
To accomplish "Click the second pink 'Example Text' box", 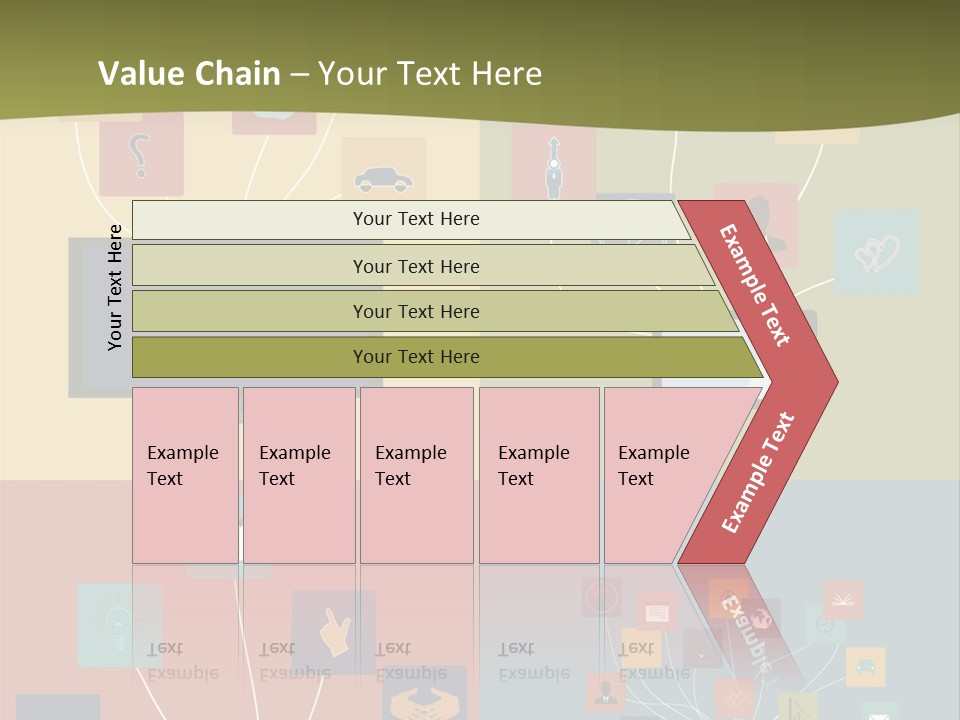I will pos(298,474).
